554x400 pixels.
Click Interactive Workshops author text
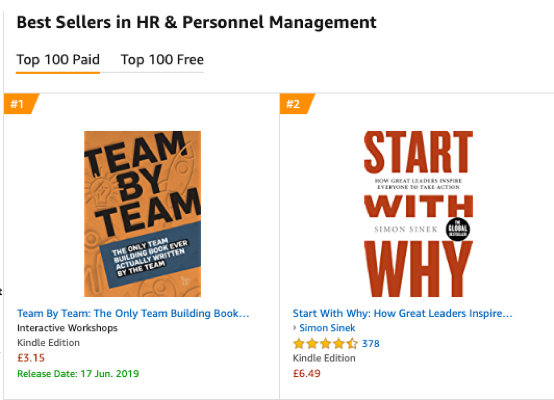click(x=67, y=328)
